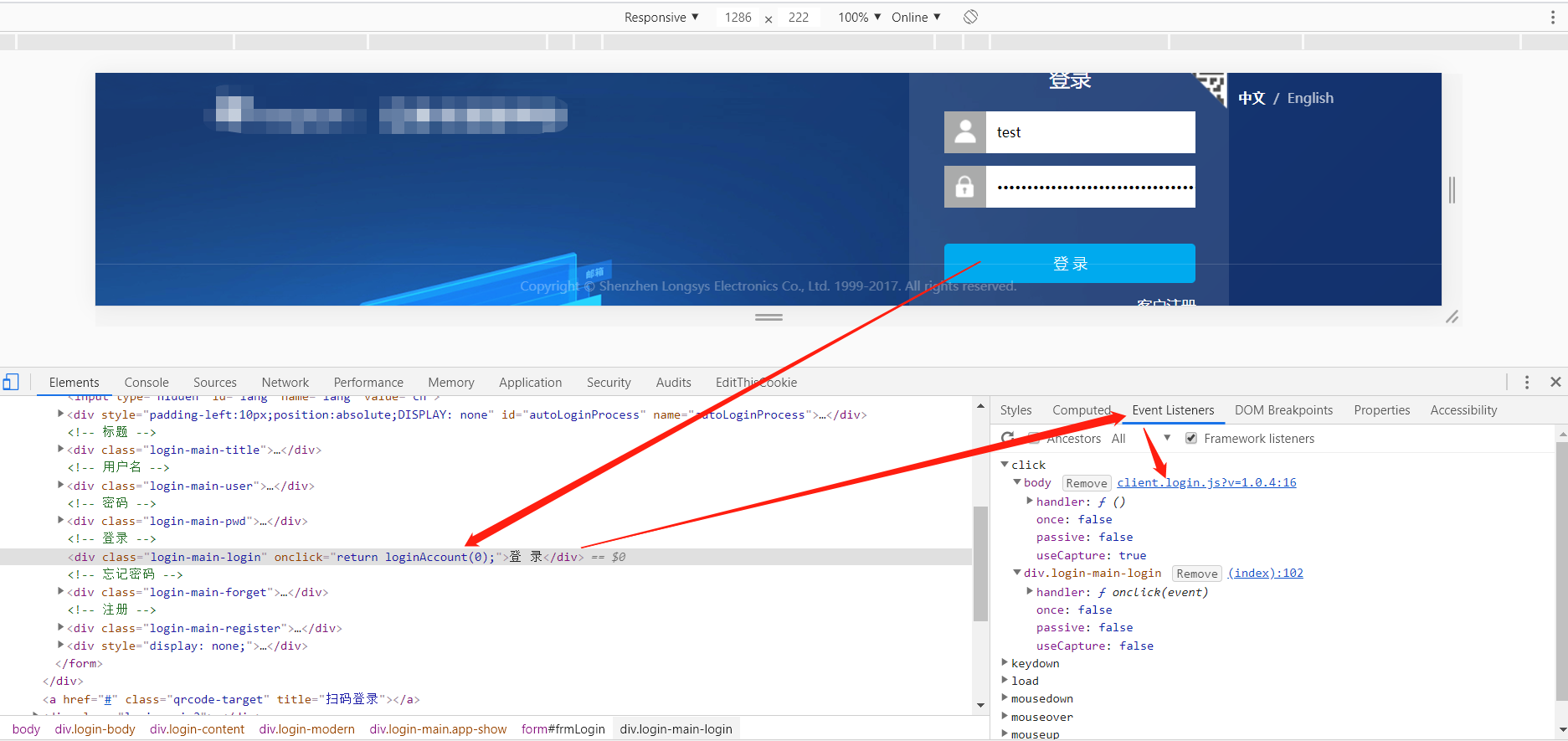Viewport: 1568px width, 741px height.
Task: Open client.login.js?v=1.0.4:16 source link
Action: click(x=1206, y=482)
